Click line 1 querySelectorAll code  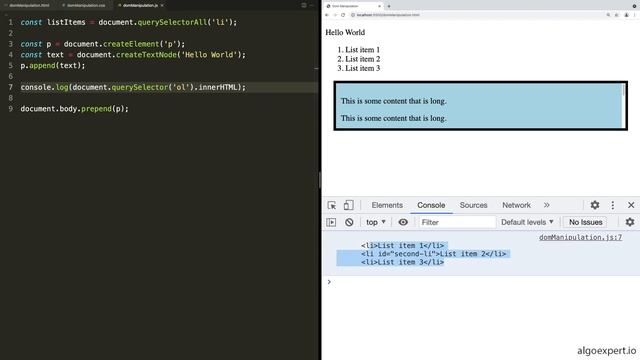(129, 22)
